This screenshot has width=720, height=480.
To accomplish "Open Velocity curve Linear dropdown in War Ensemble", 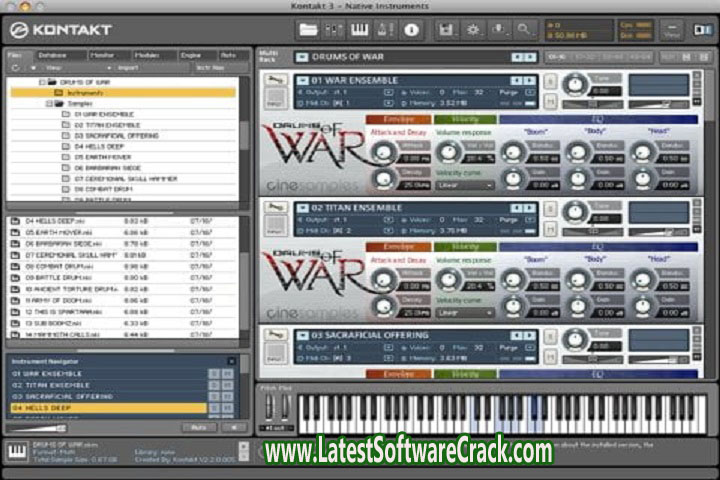I will [x=464, y=185].
